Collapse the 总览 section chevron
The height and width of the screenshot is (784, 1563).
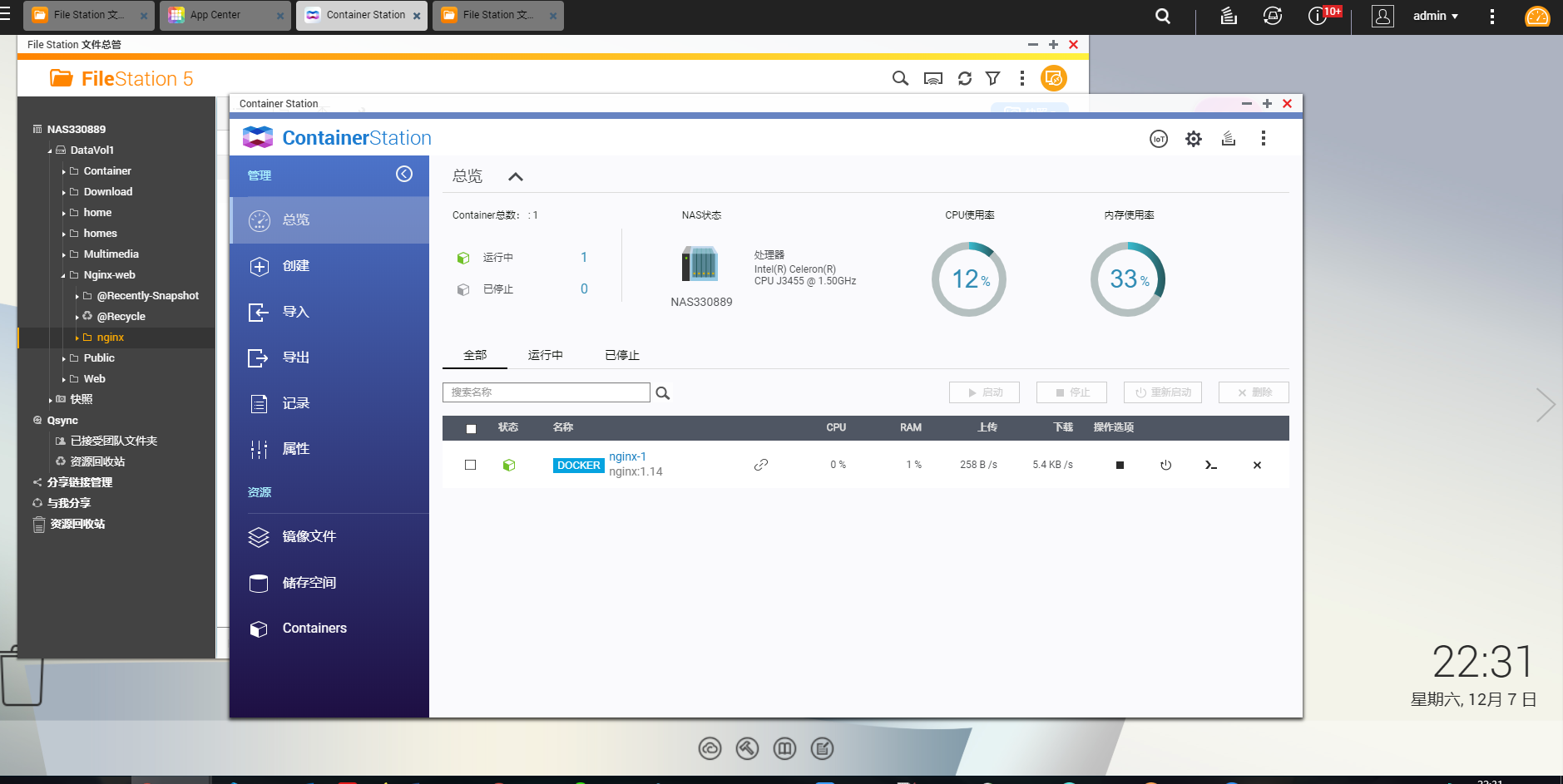pyautogui.click(x=515, y=176)
